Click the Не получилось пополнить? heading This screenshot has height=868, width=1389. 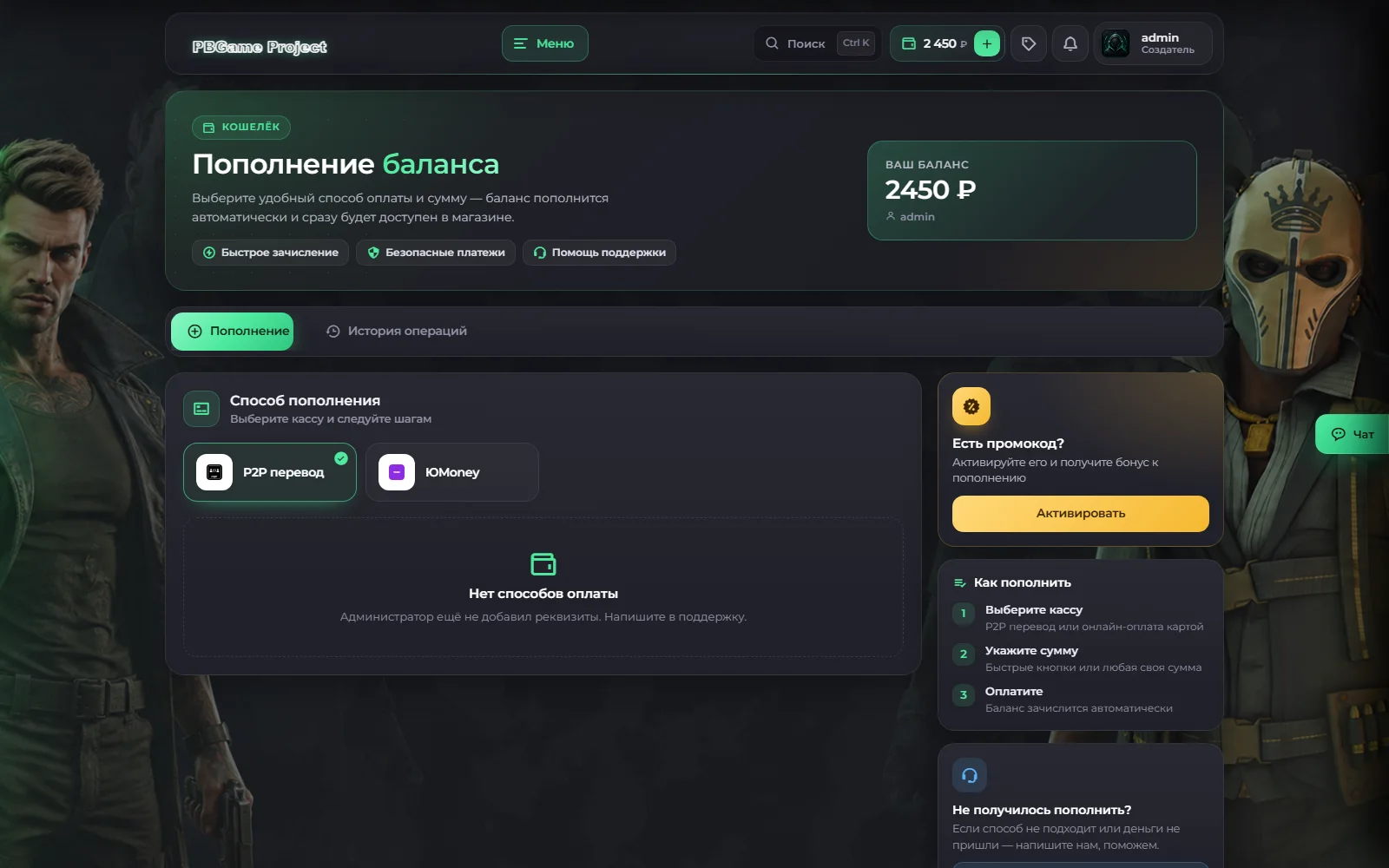tap(1042, 810)
